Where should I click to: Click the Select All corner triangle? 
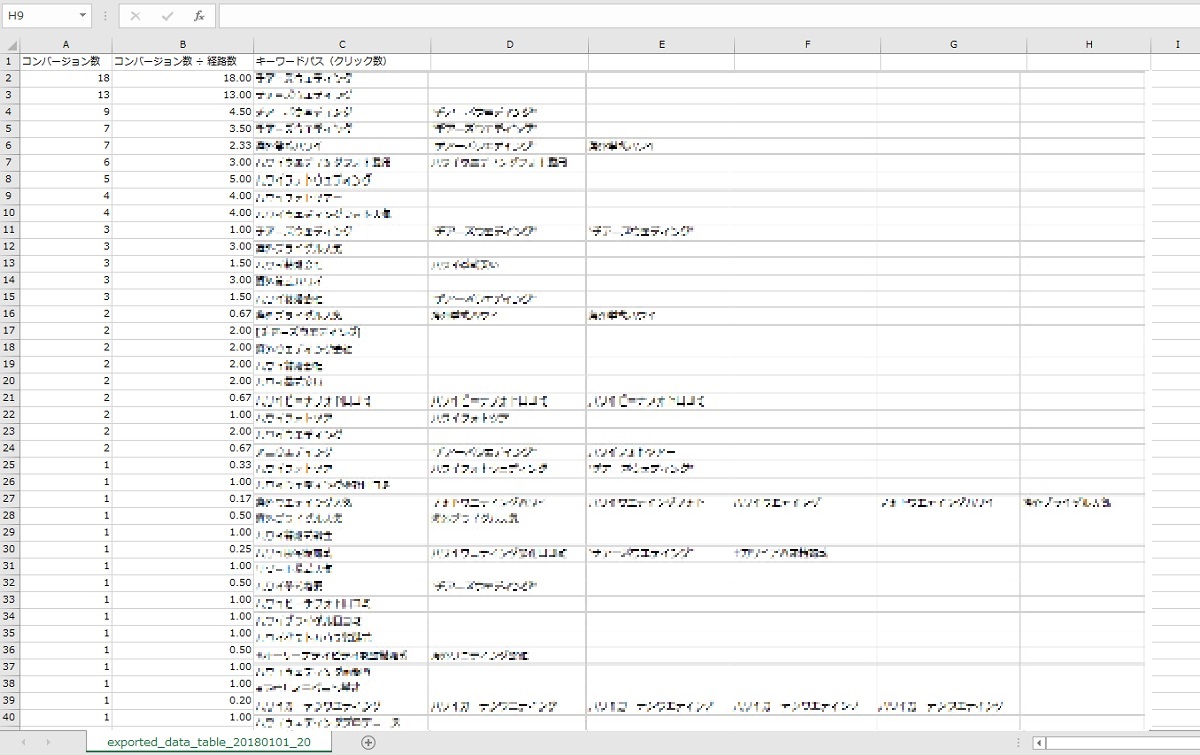(10, 44)
